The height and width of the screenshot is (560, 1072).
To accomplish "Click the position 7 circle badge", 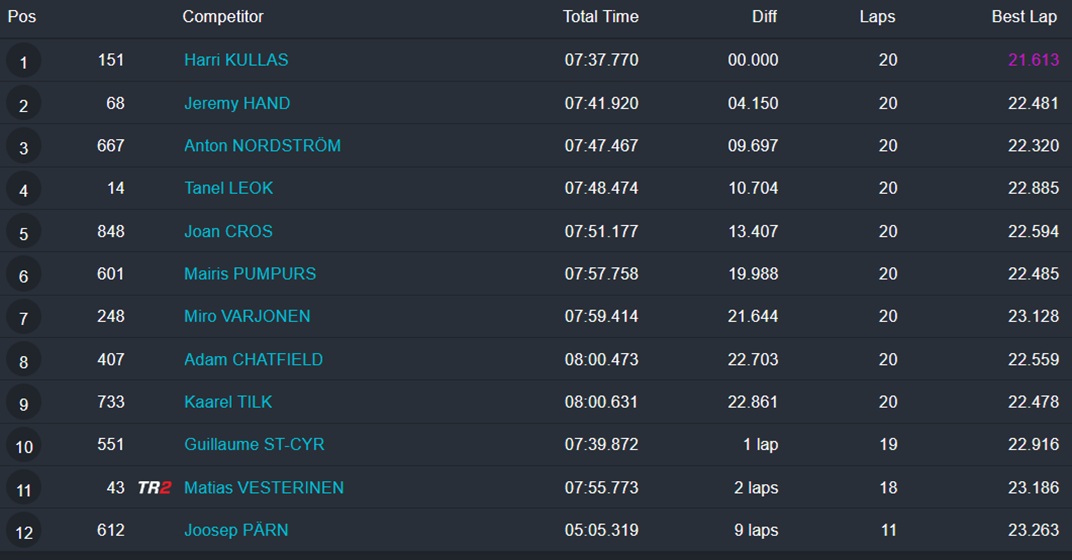I will click(23, 319).
